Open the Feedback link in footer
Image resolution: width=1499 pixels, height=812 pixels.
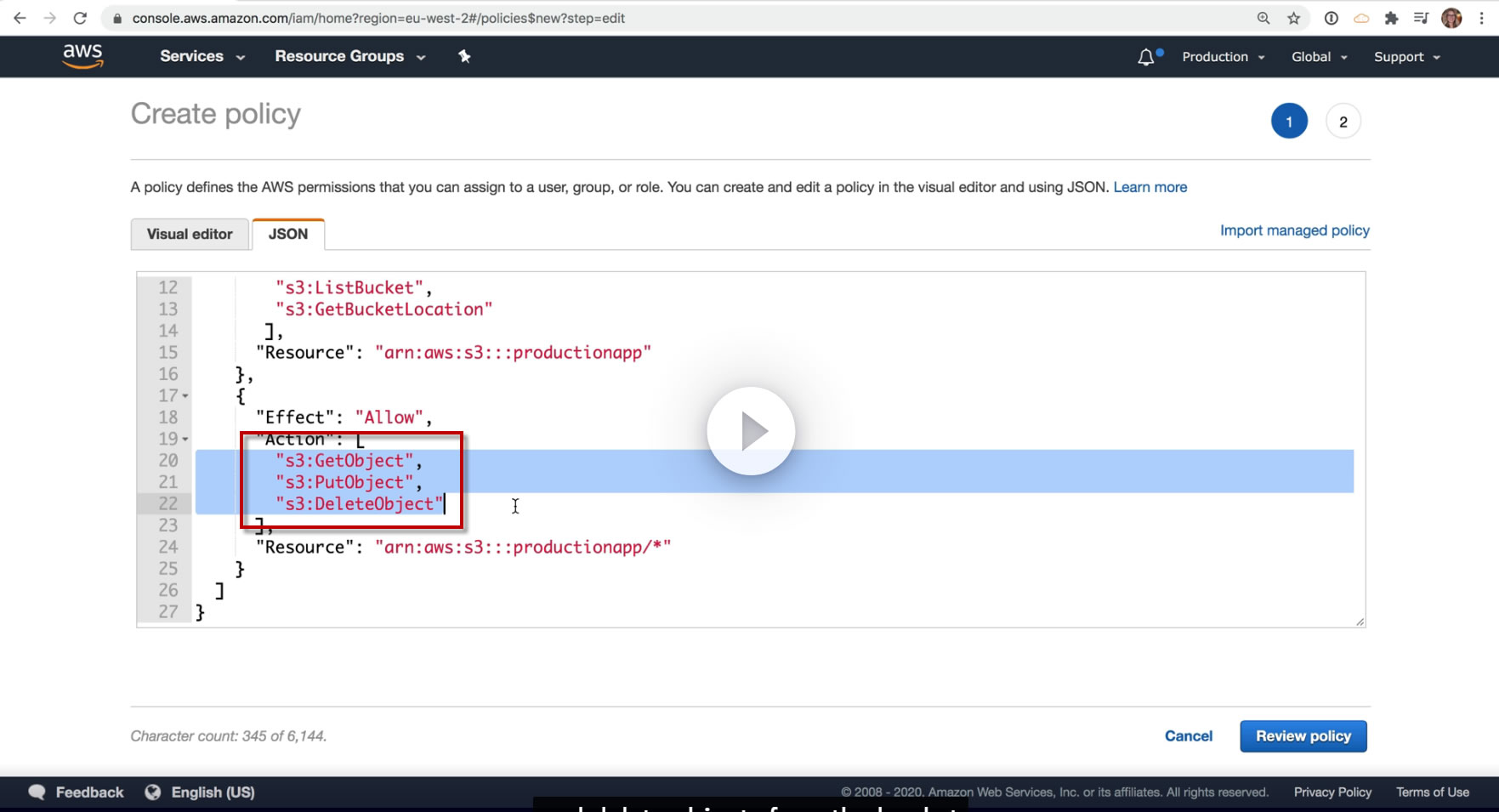pyautogui.click(x=89, y=792)
